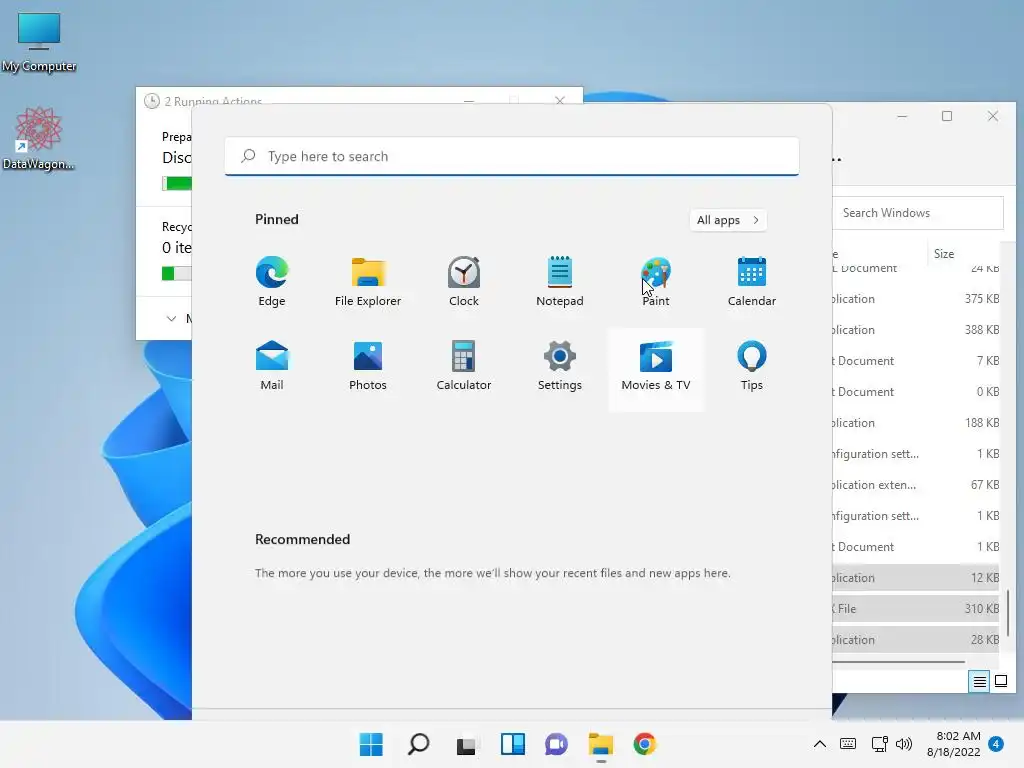1024x768 pixels.
Task: Open Teams Chat from the taskbar
Action: pyautogui.click(x=556, y=744)
